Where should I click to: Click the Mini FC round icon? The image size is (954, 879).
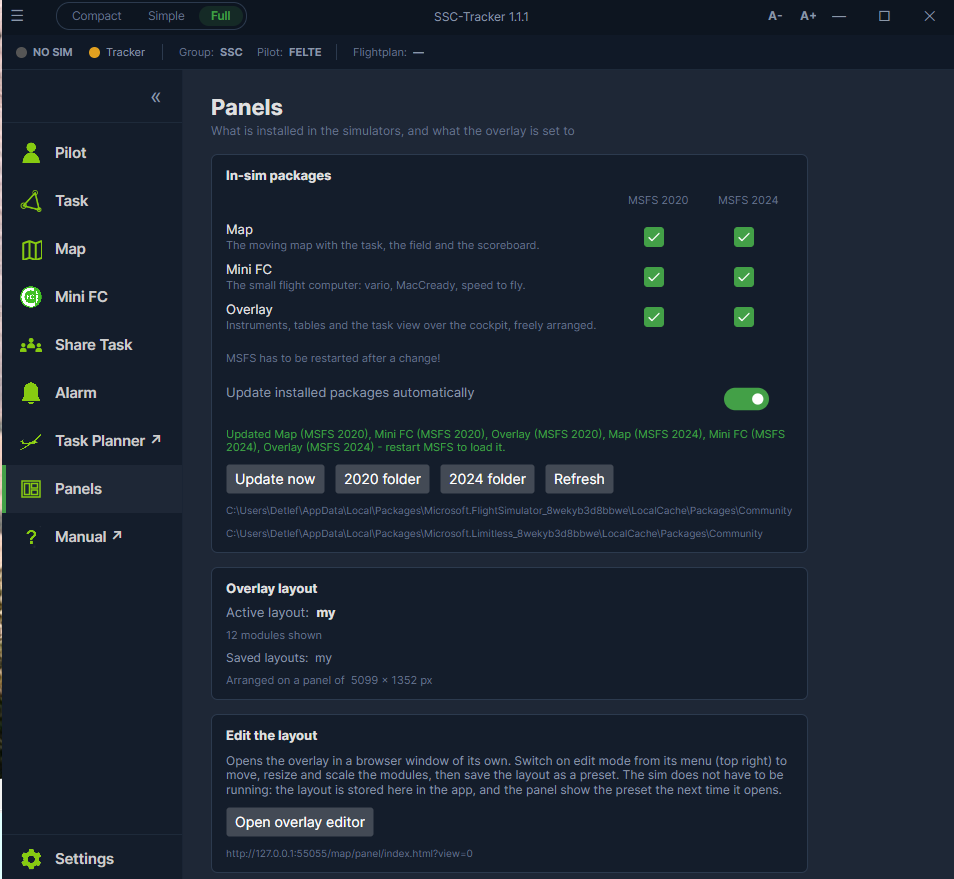[31, 297]
